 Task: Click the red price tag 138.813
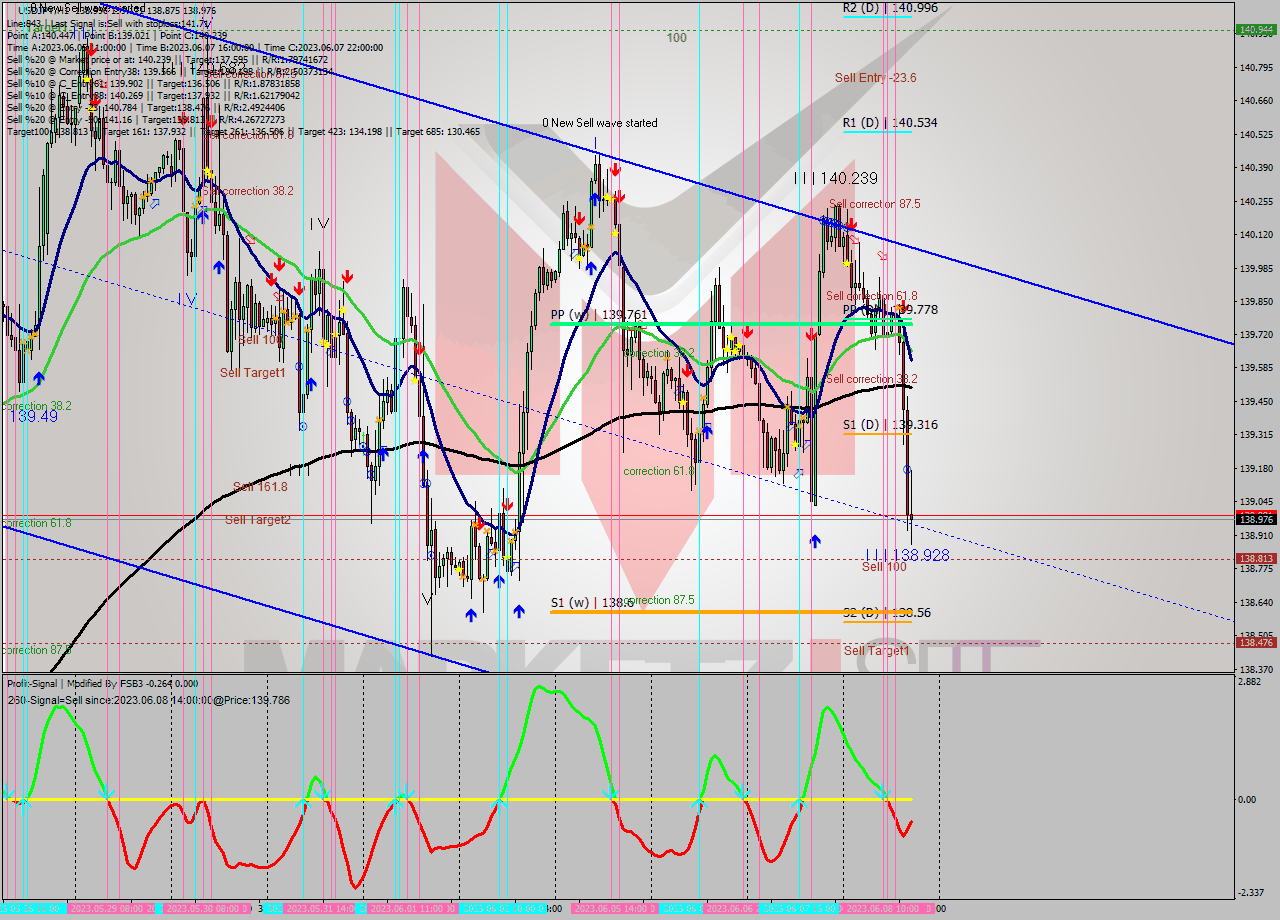1257,558
